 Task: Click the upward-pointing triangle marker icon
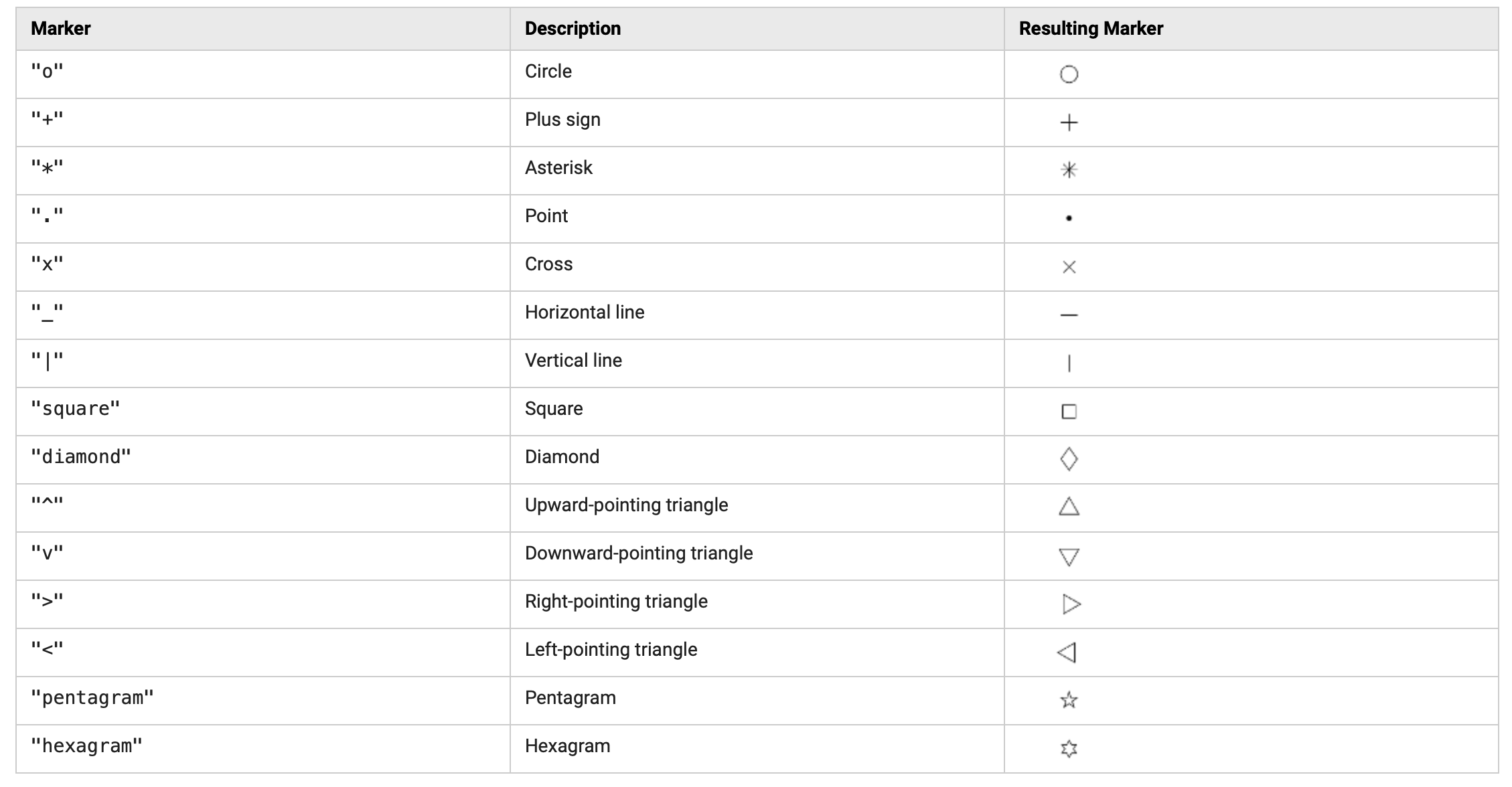pyautogui.click(x=1069, y=507)
